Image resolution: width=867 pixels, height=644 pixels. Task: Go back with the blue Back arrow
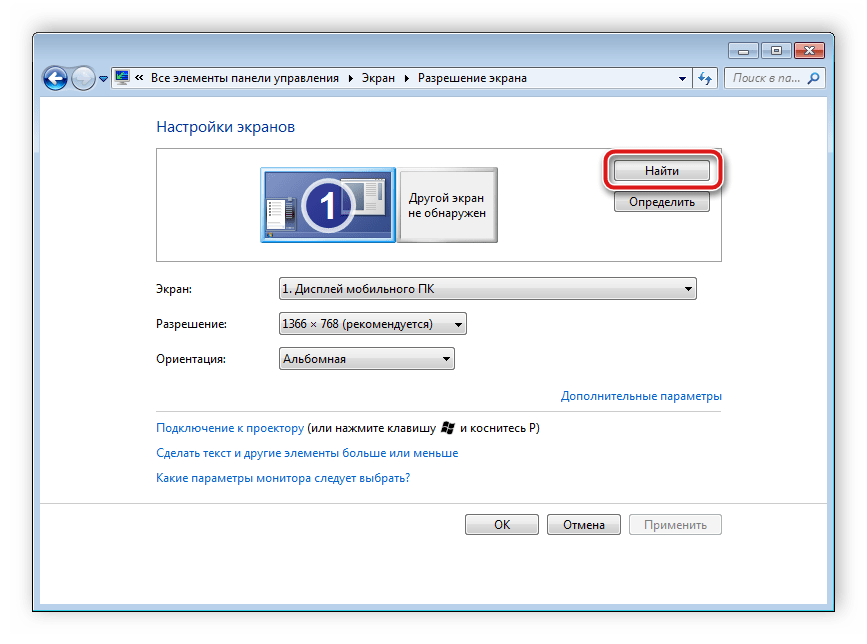tap(55, 78)
